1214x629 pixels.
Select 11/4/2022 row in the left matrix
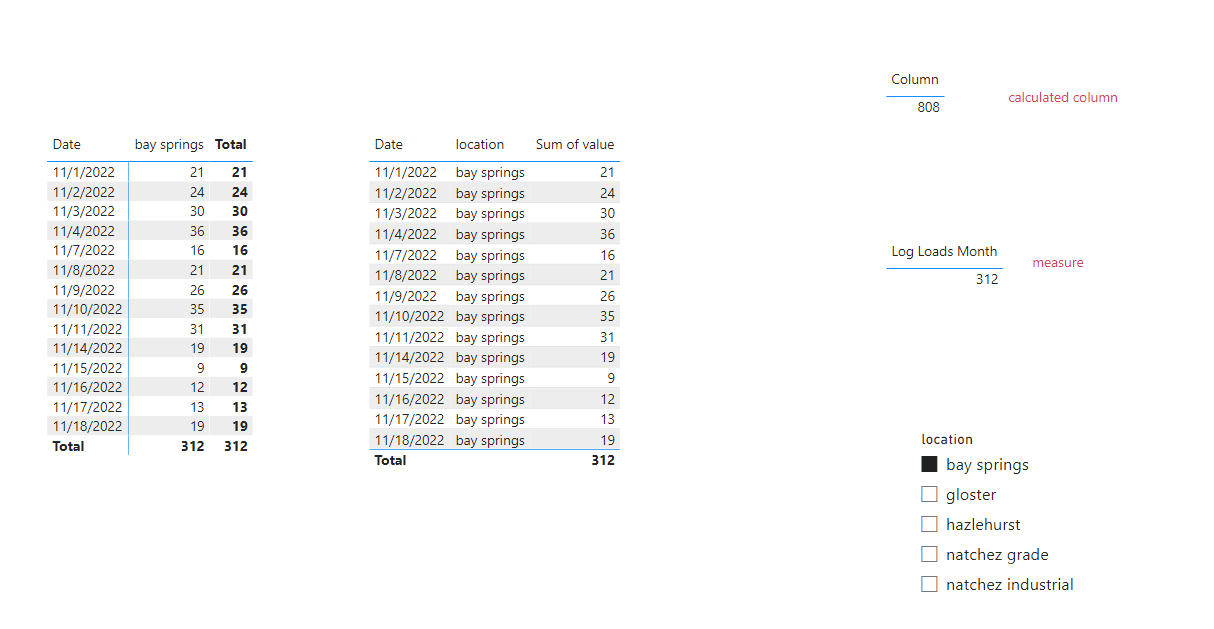[x=84, y=231]
